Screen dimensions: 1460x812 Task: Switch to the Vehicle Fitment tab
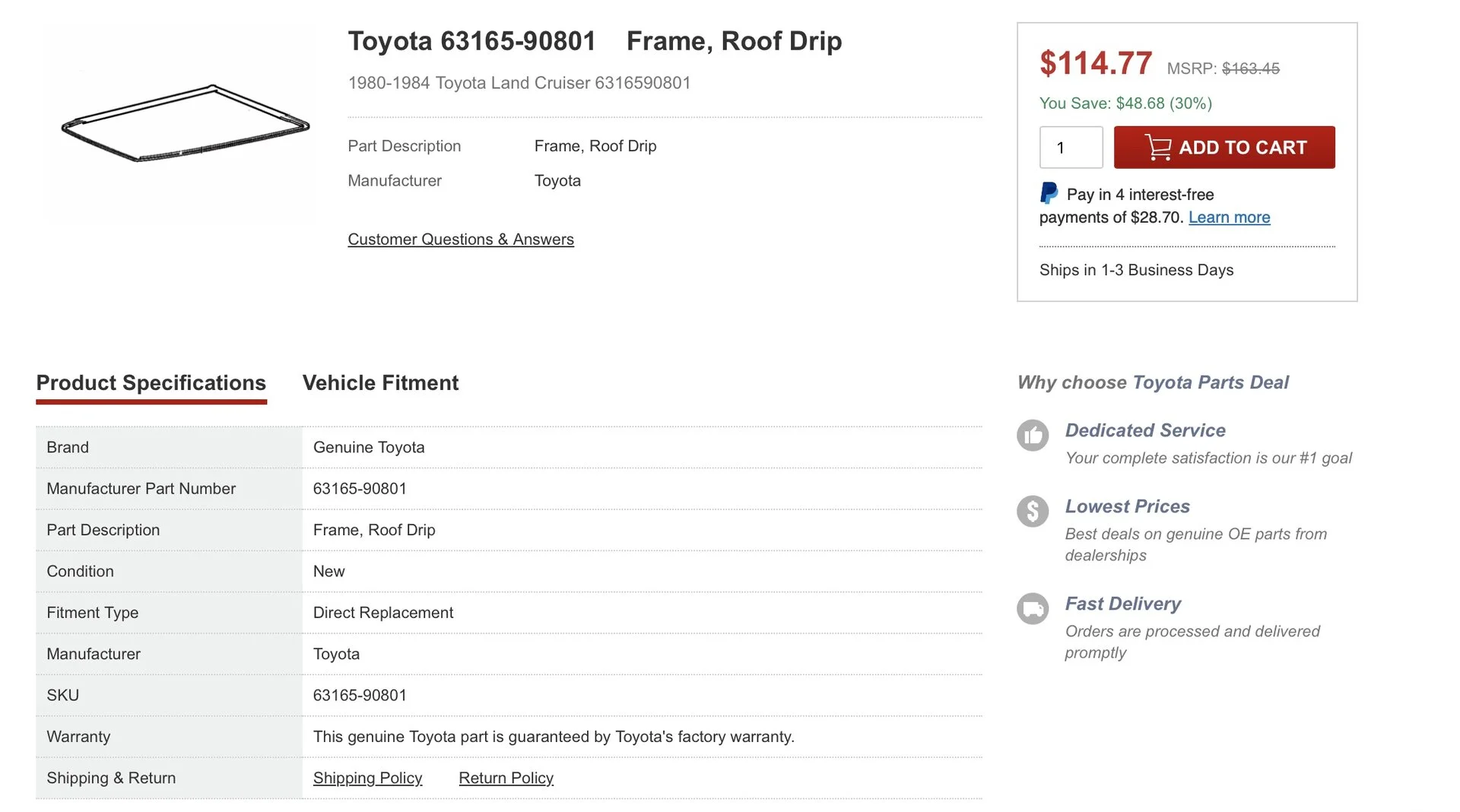tap(380, 383)
